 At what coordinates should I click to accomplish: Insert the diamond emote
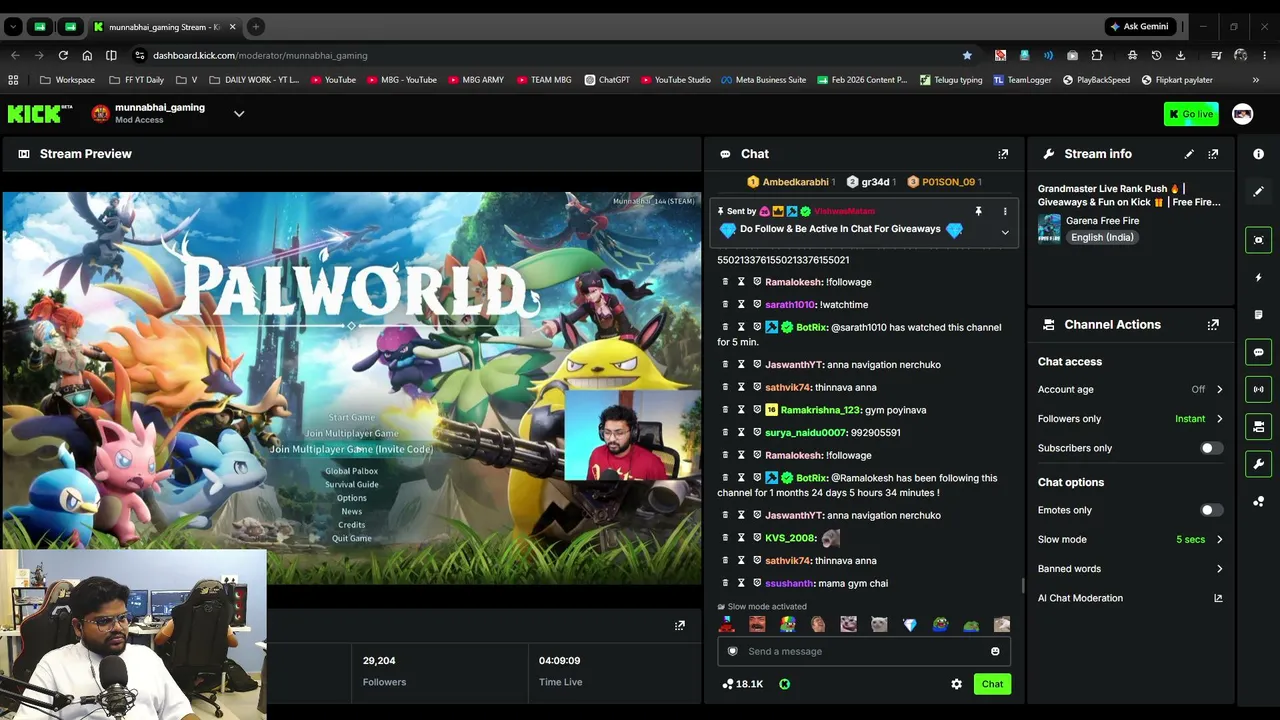click(910, 625)
